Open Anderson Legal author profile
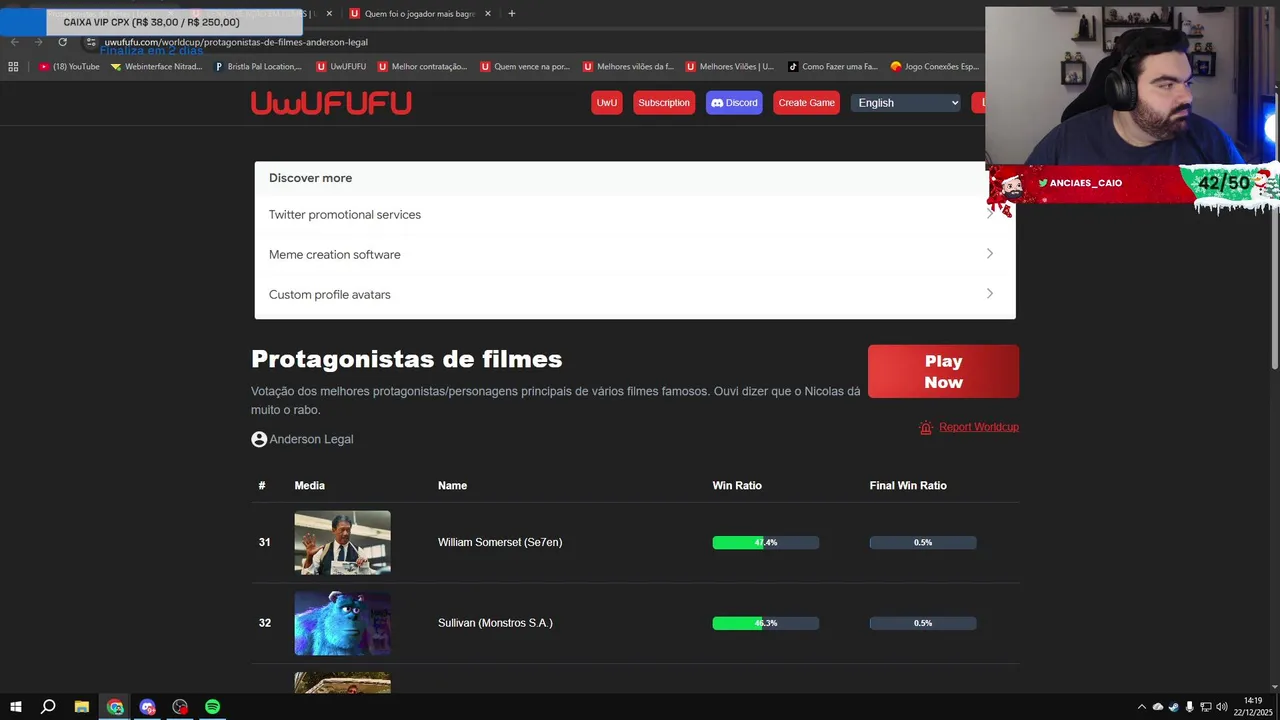The image size is (1280, 720). click(x=311, y=439)
